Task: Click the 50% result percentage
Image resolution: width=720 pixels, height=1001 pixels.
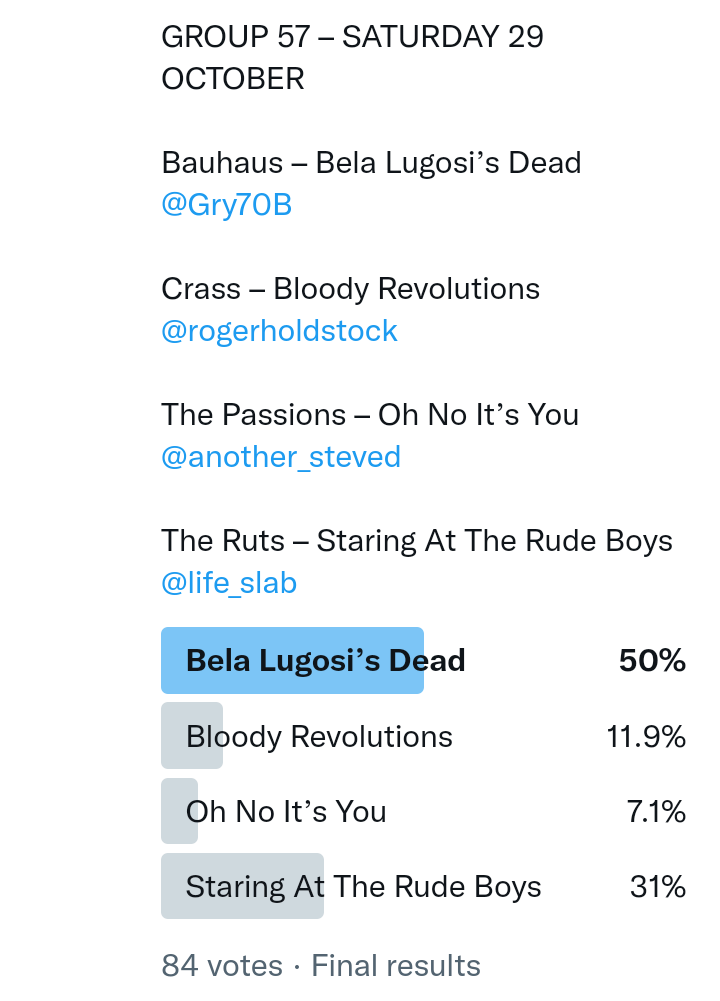Action: pos(652,661)
